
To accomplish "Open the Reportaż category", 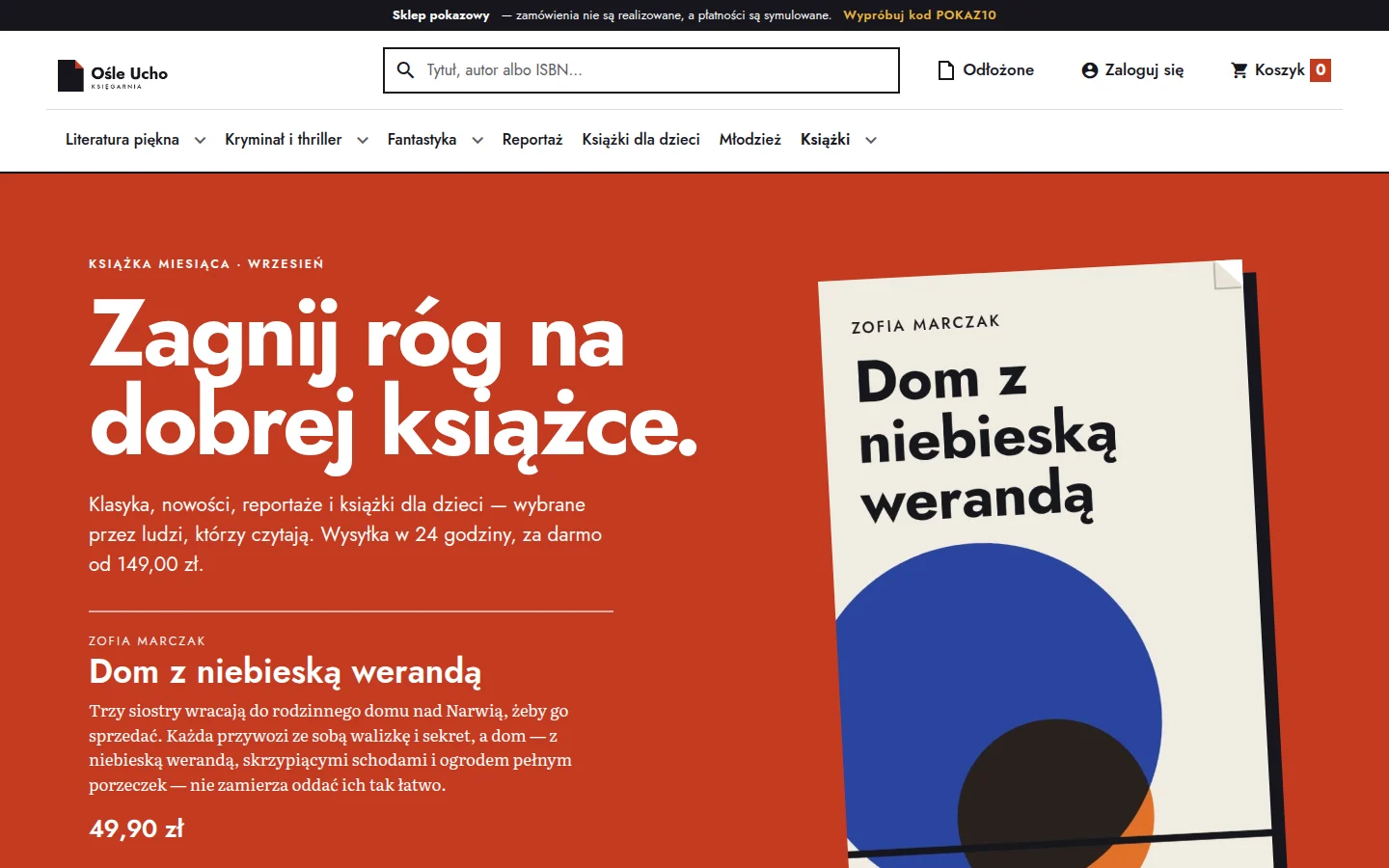I will tap(532, 140).
